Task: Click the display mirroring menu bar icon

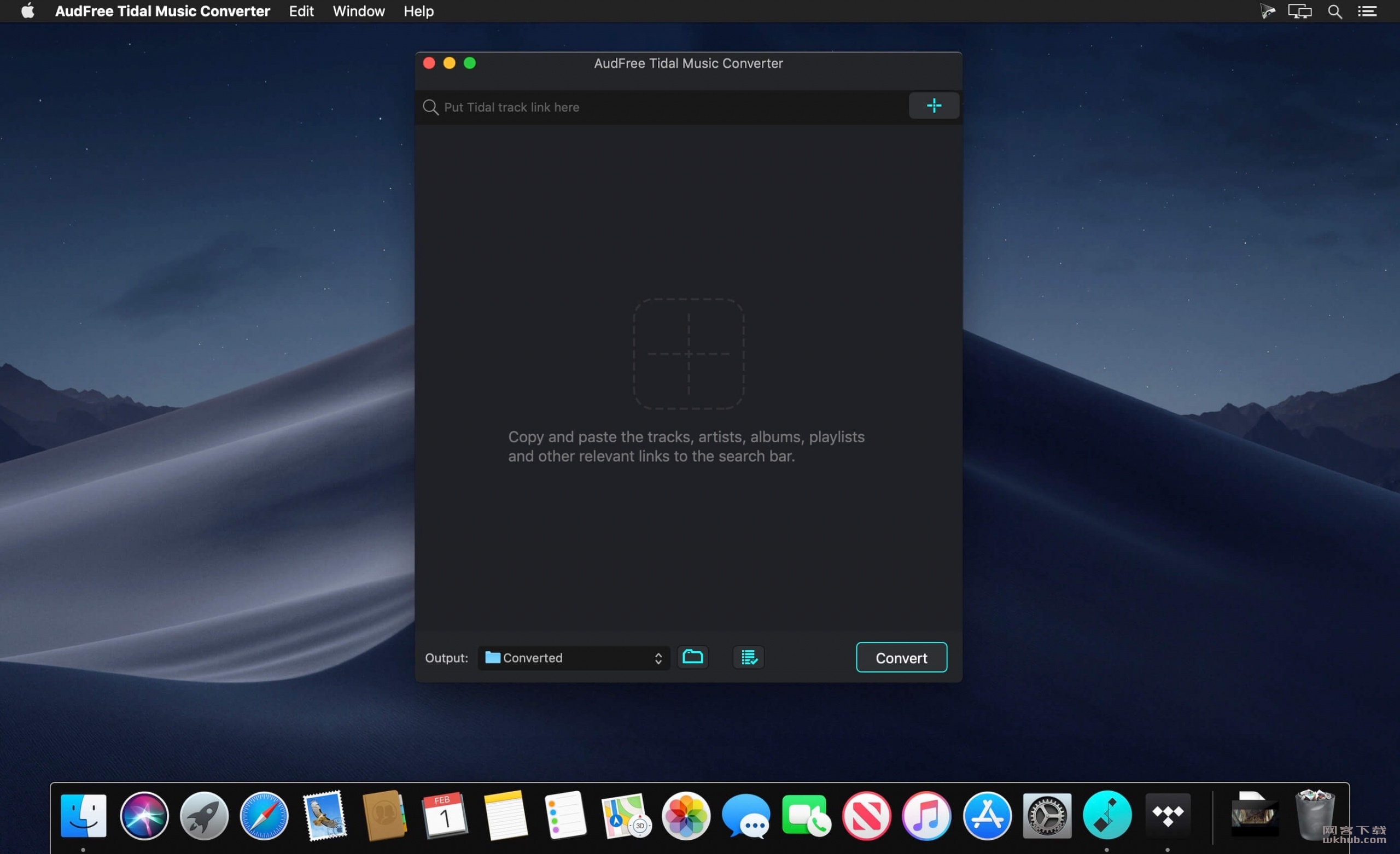Action: [x=1299, y=11]
